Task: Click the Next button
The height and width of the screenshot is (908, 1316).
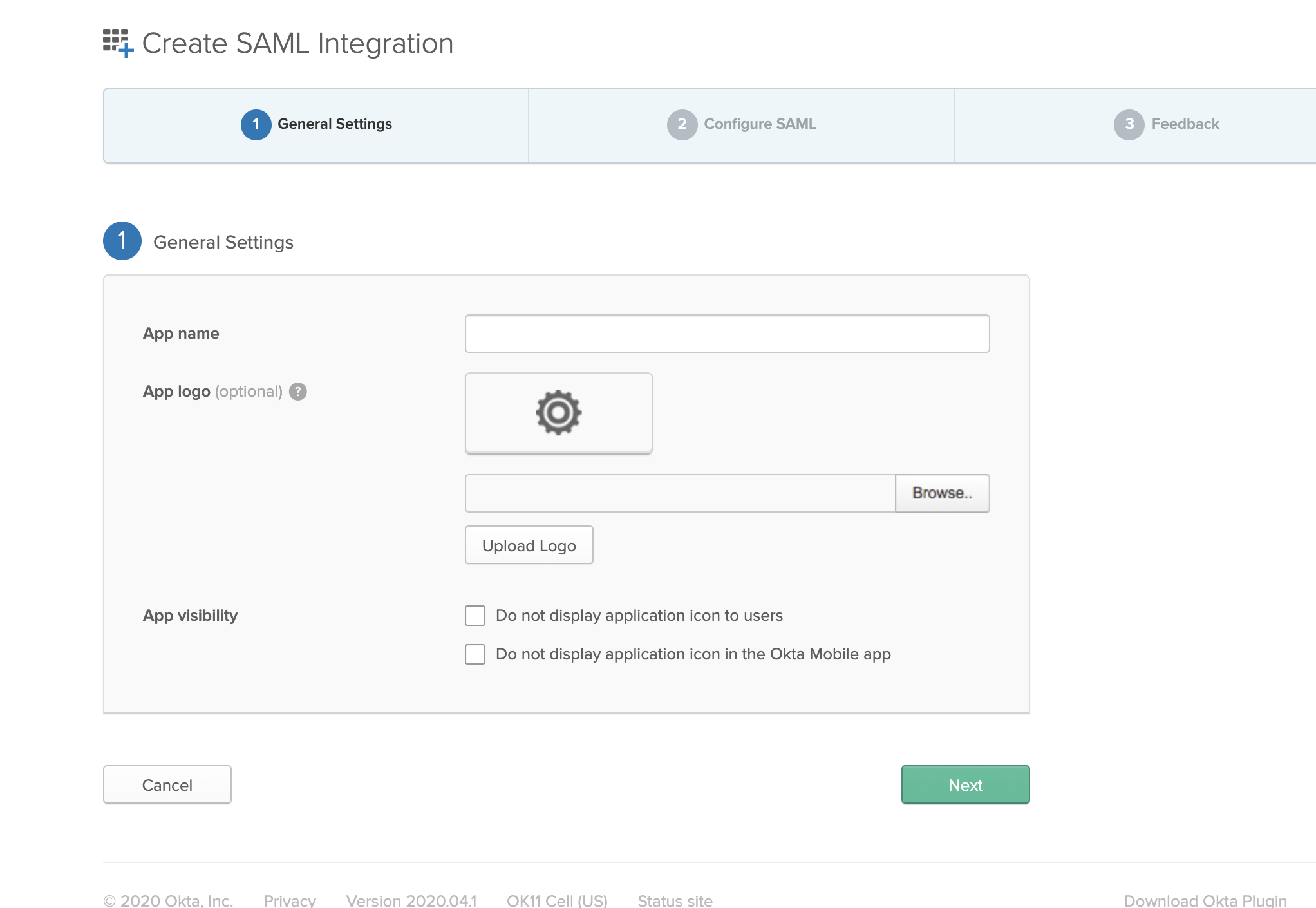Action: pyautogui.click(x=965, y=784)
